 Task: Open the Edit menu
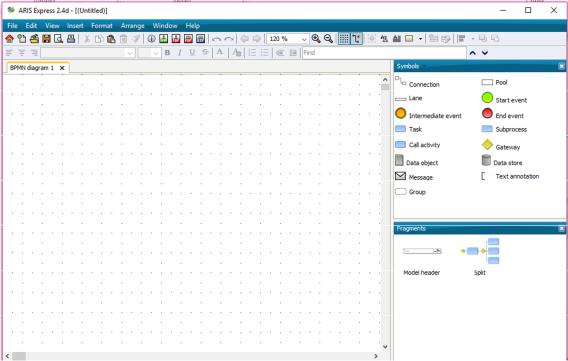[31, 26]
